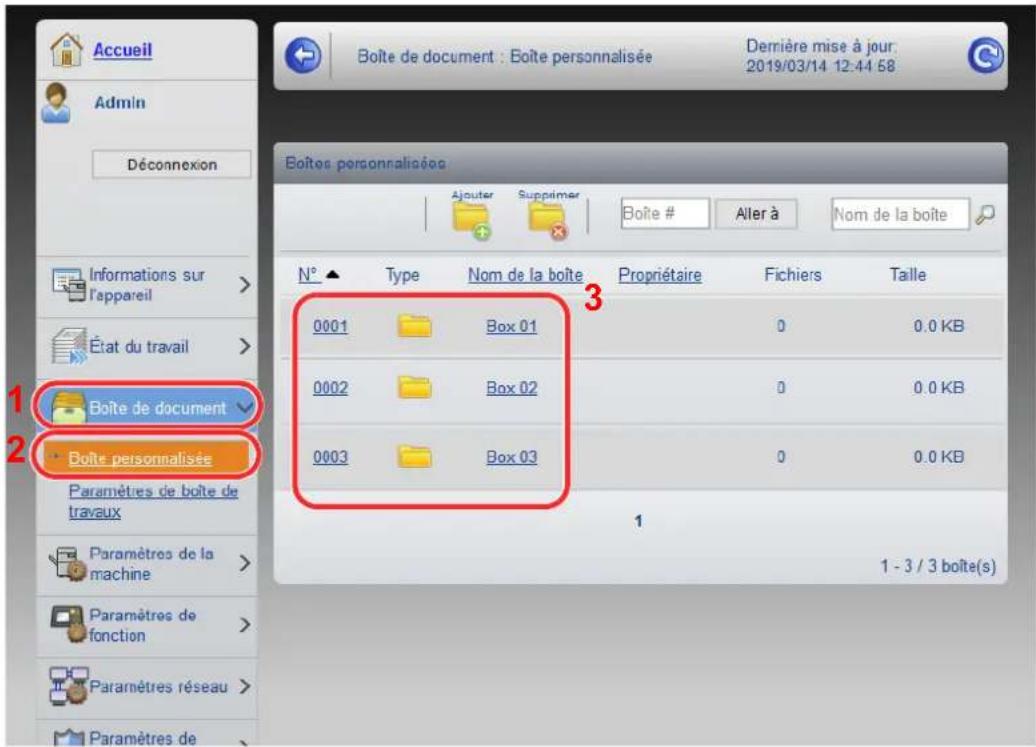Select Boîte personnalisée menu item

coord(140,459)
